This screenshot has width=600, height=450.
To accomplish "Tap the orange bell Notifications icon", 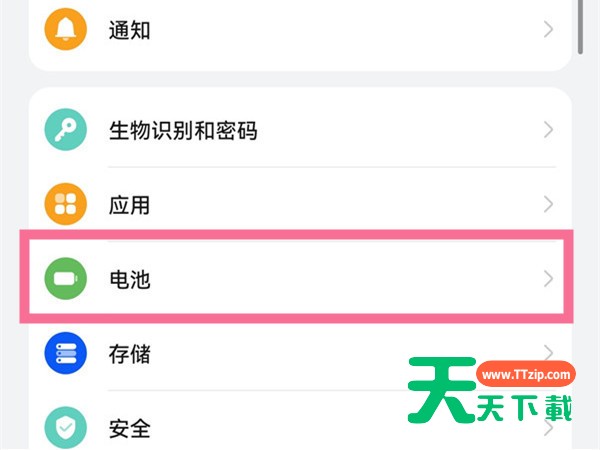I will [x=67, y=30].
